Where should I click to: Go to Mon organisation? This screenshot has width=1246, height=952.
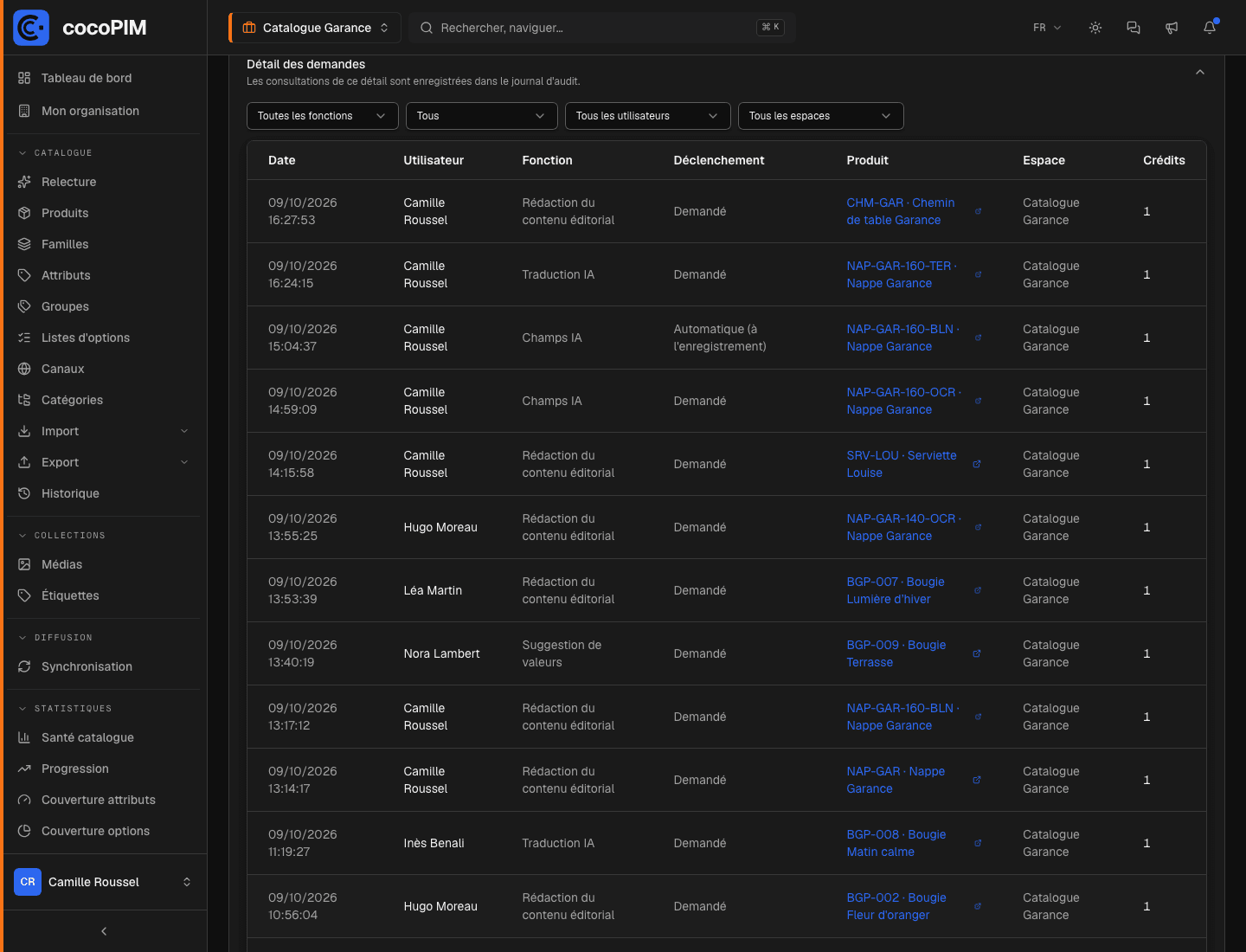click(x=104, y=111)
